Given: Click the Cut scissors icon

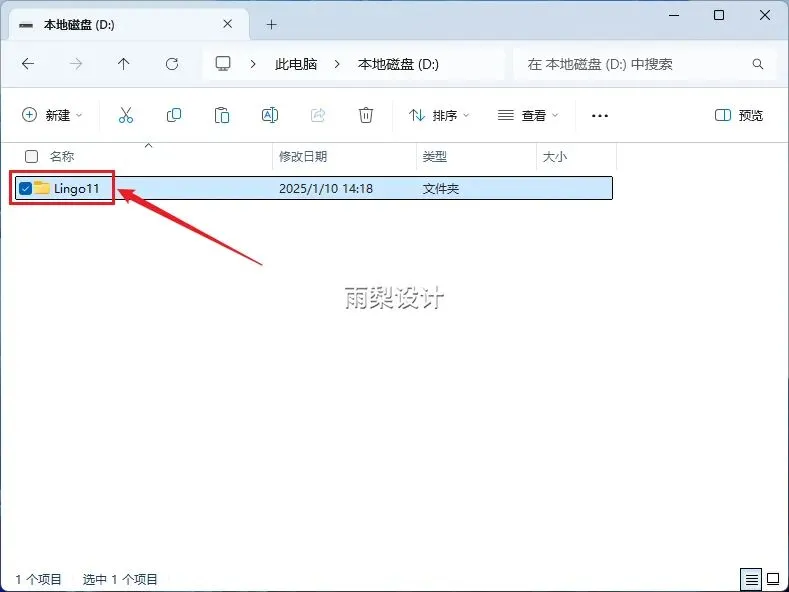Looking at the screenshot, I should (x=126, y=115).
